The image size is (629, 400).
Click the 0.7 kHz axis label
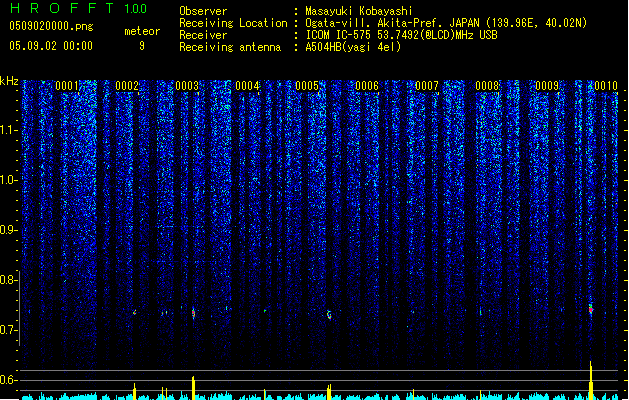(x=8, y=330)
